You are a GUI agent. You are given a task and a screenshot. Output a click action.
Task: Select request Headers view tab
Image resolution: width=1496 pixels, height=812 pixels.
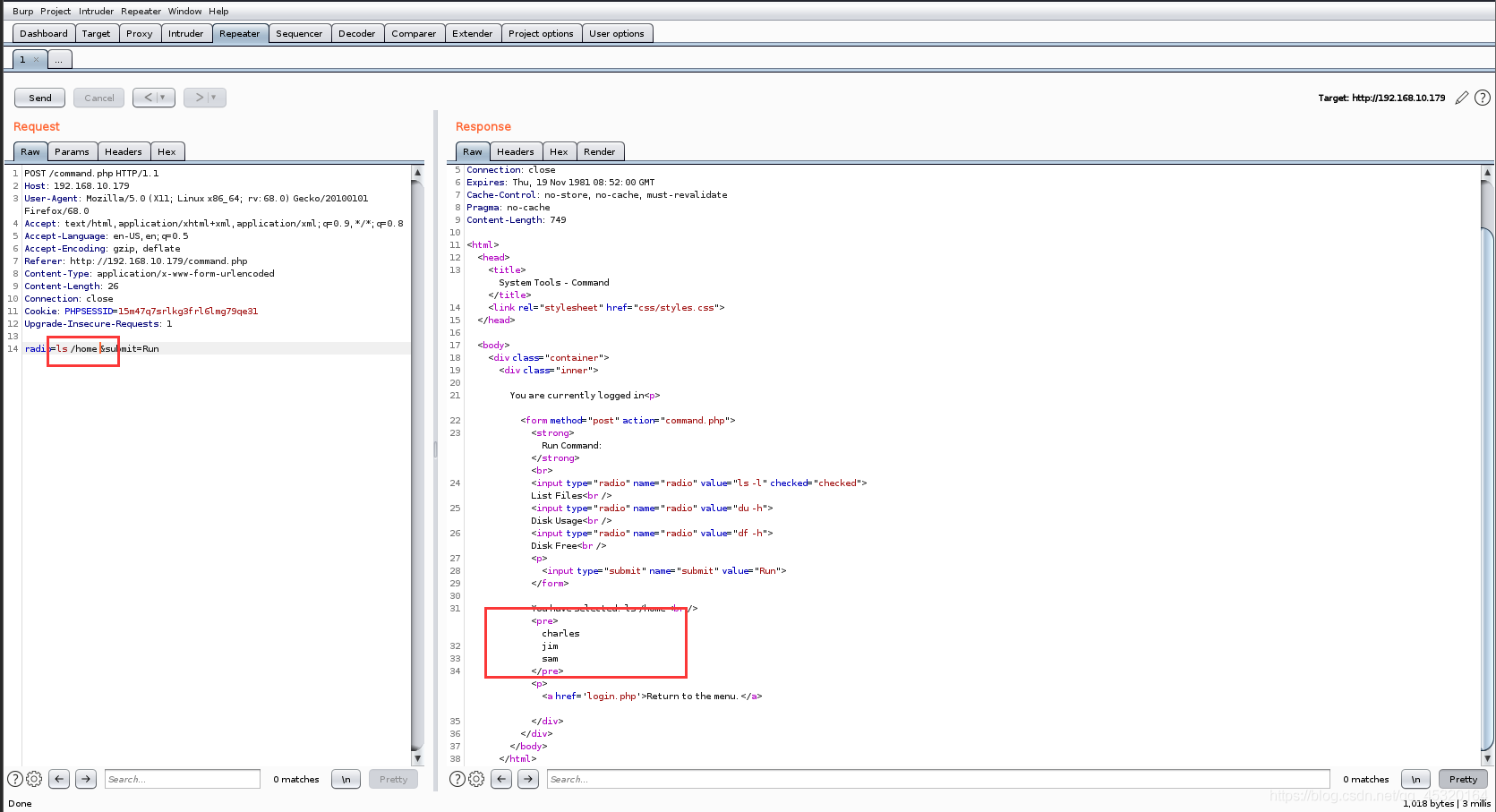(124, 152)
